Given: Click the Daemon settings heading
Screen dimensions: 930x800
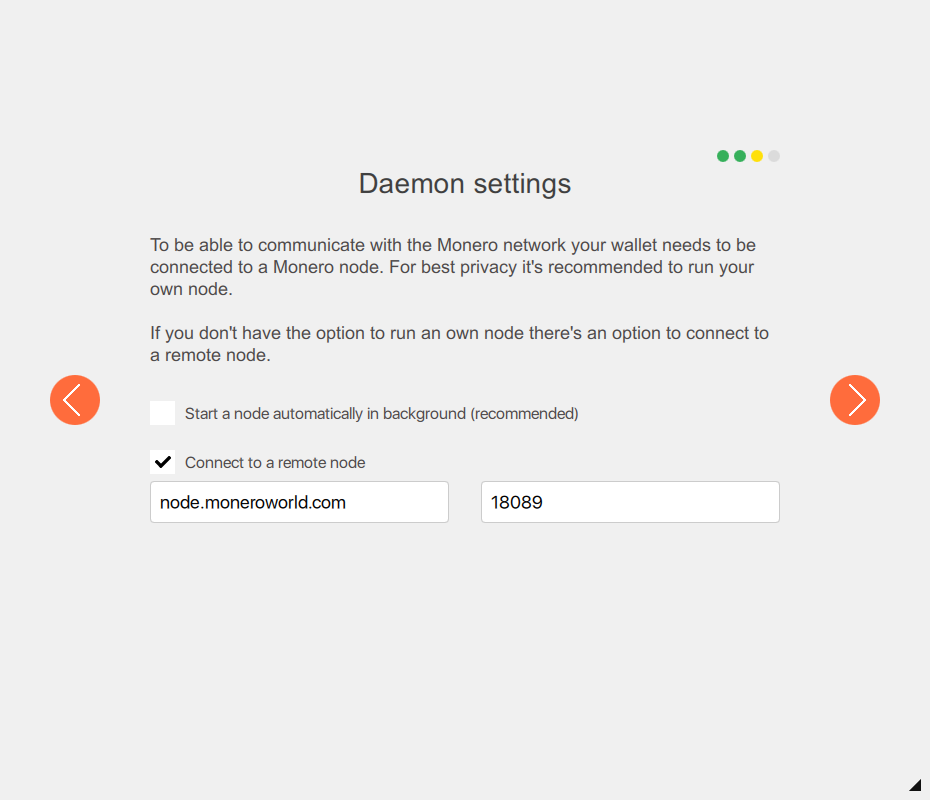Looking at the screenshot, I should [464, 184].
